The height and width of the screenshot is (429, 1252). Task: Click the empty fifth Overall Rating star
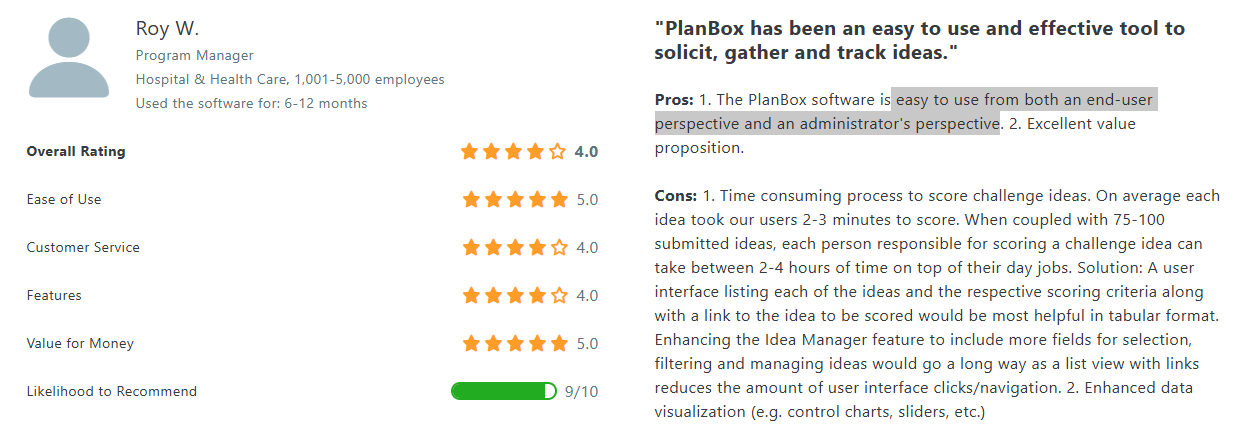coord(558,152)
